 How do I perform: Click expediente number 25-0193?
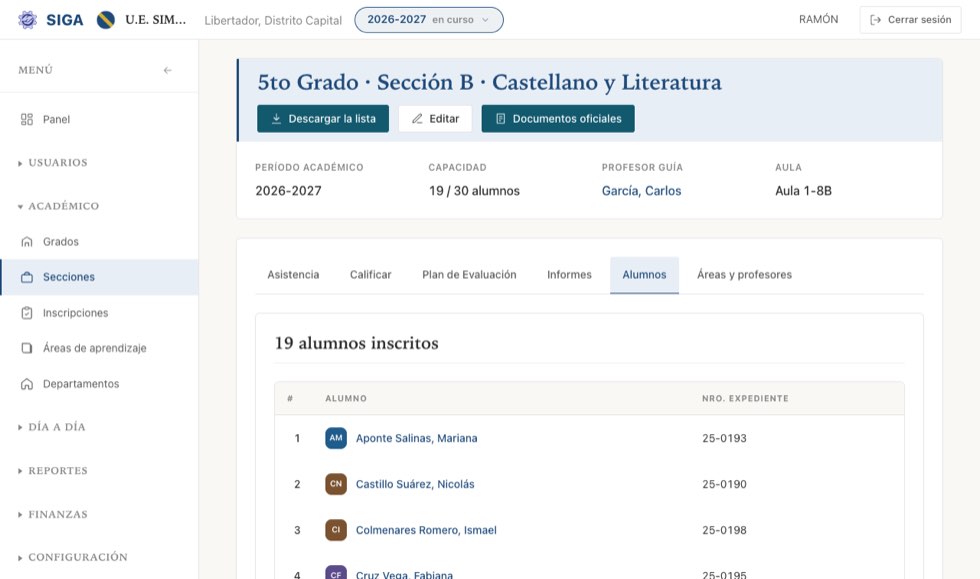point(724,438)
